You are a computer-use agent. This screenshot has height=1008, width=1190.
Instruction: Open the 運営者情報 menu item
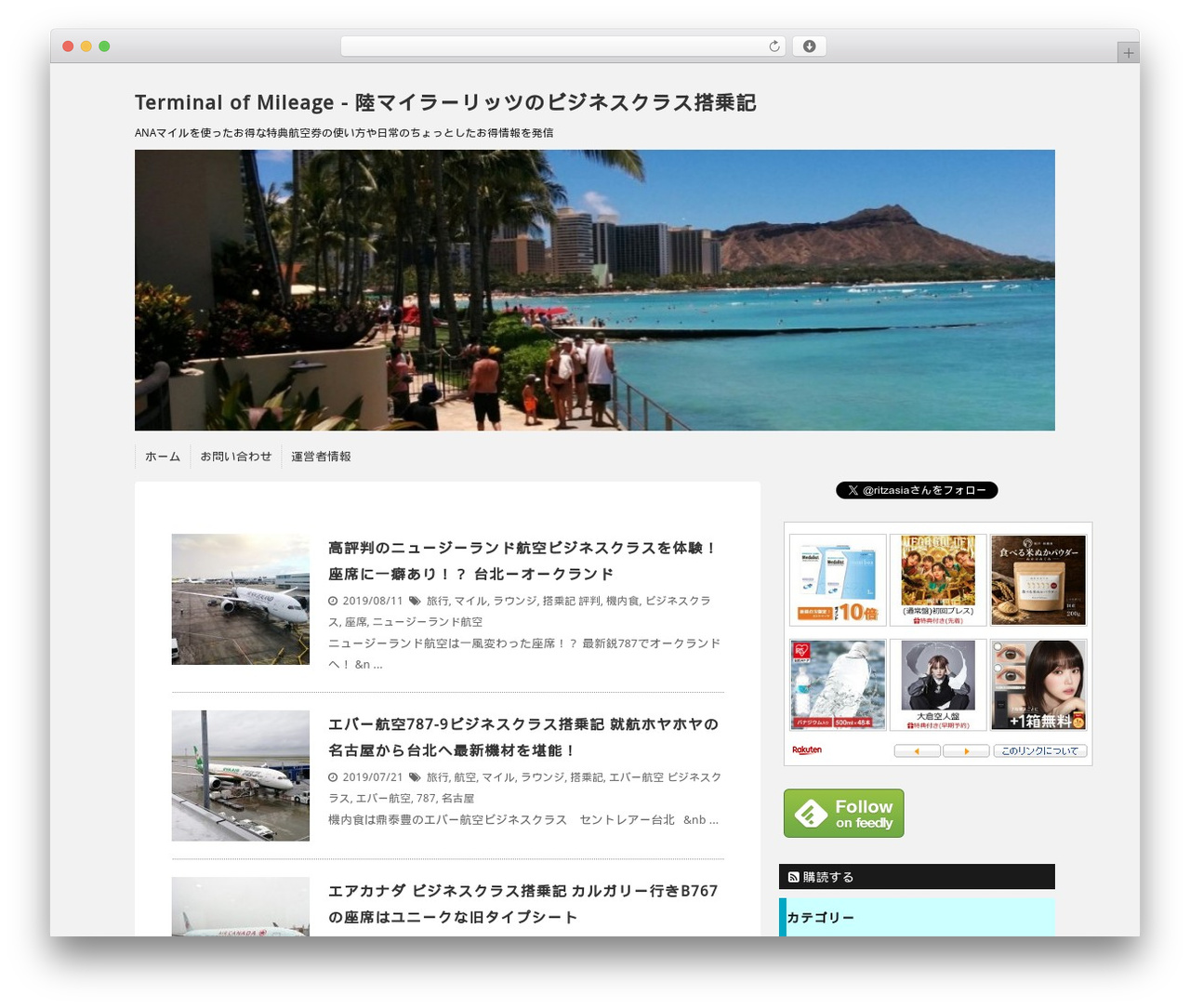[321, 457]
